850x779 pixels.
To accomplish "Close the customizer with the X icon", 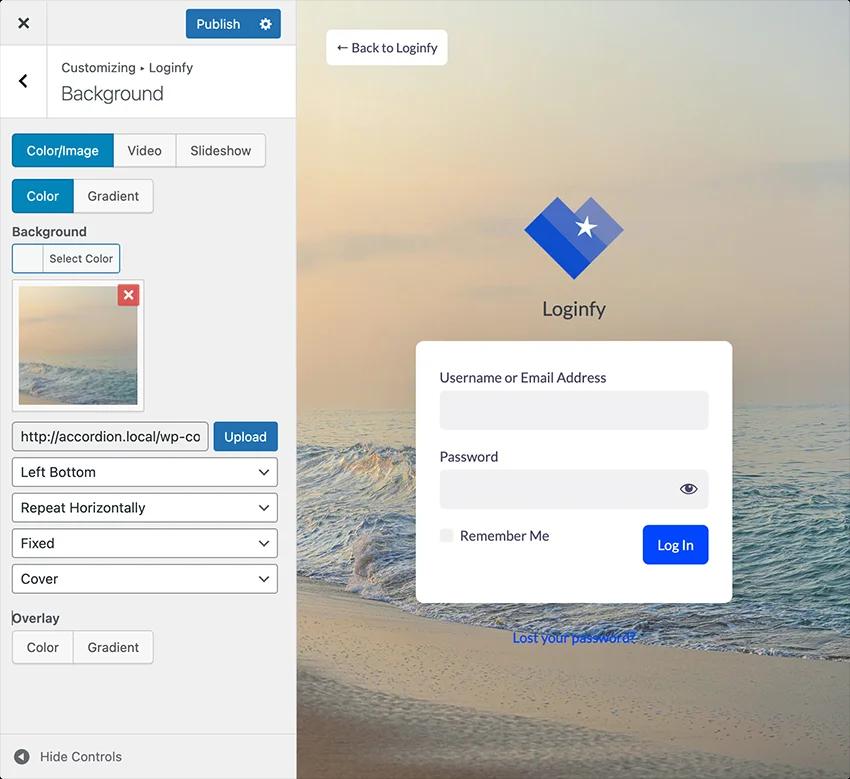I will click(23, 22).
